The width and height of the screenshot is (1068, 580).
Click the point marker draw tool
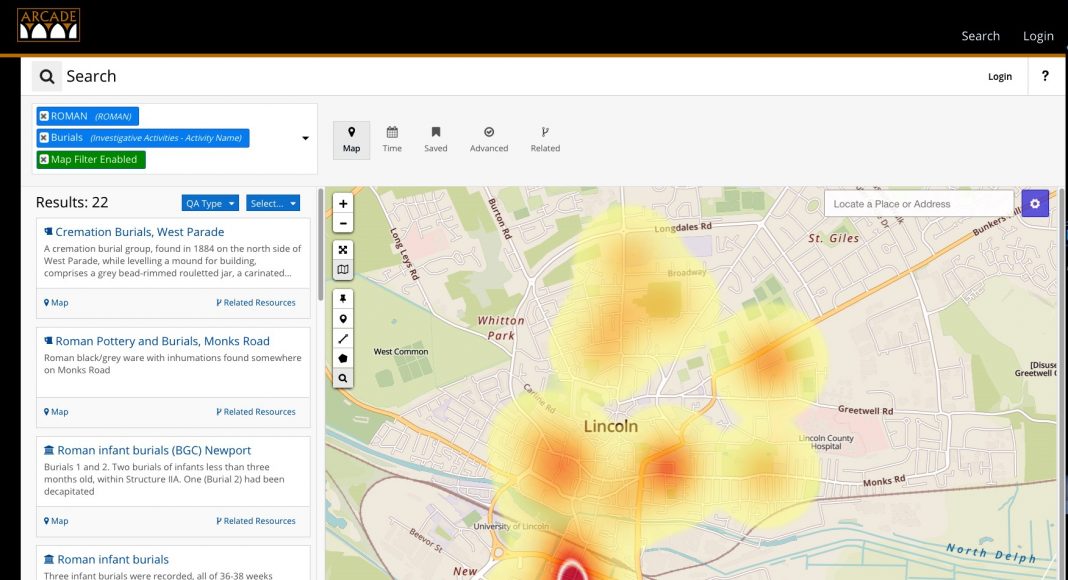pyautogui.click(x=343, y=319)
